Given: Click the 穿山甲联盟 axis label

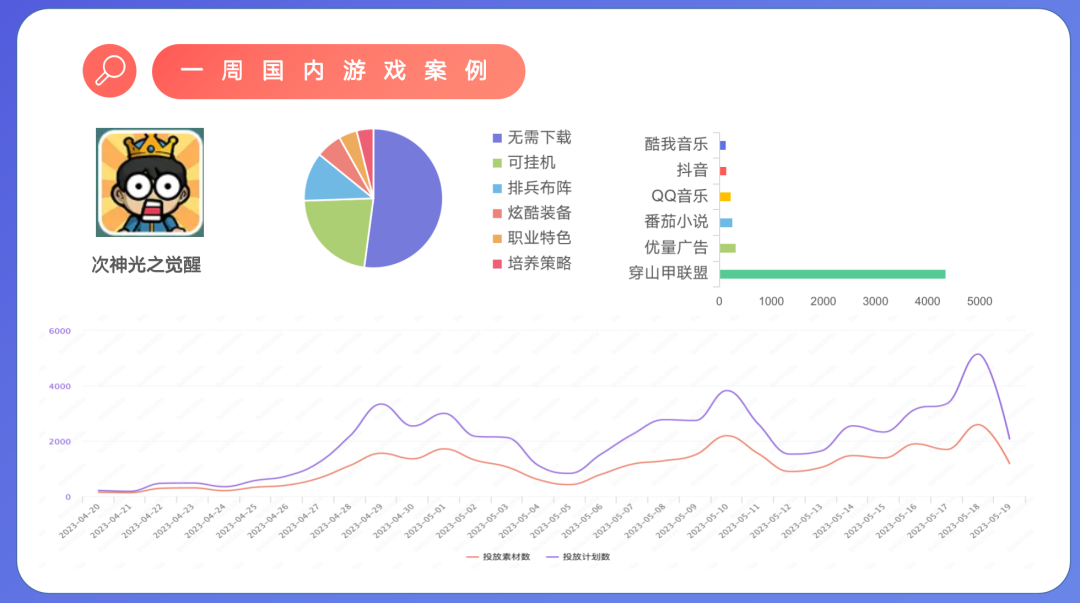Looking at the screenshot, I should [x=668, y=273].
